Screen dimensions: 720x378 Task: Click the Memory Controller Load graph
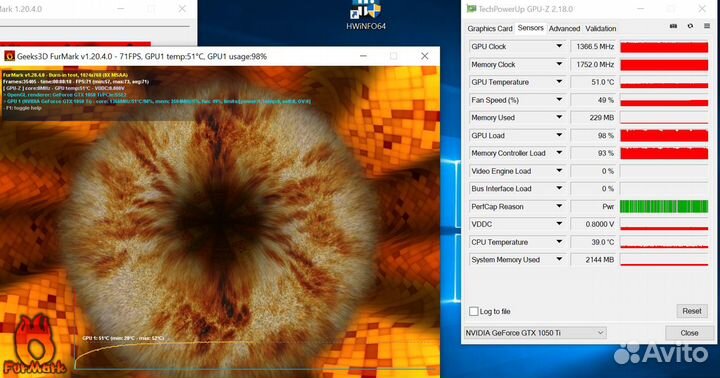click(664, 153)
